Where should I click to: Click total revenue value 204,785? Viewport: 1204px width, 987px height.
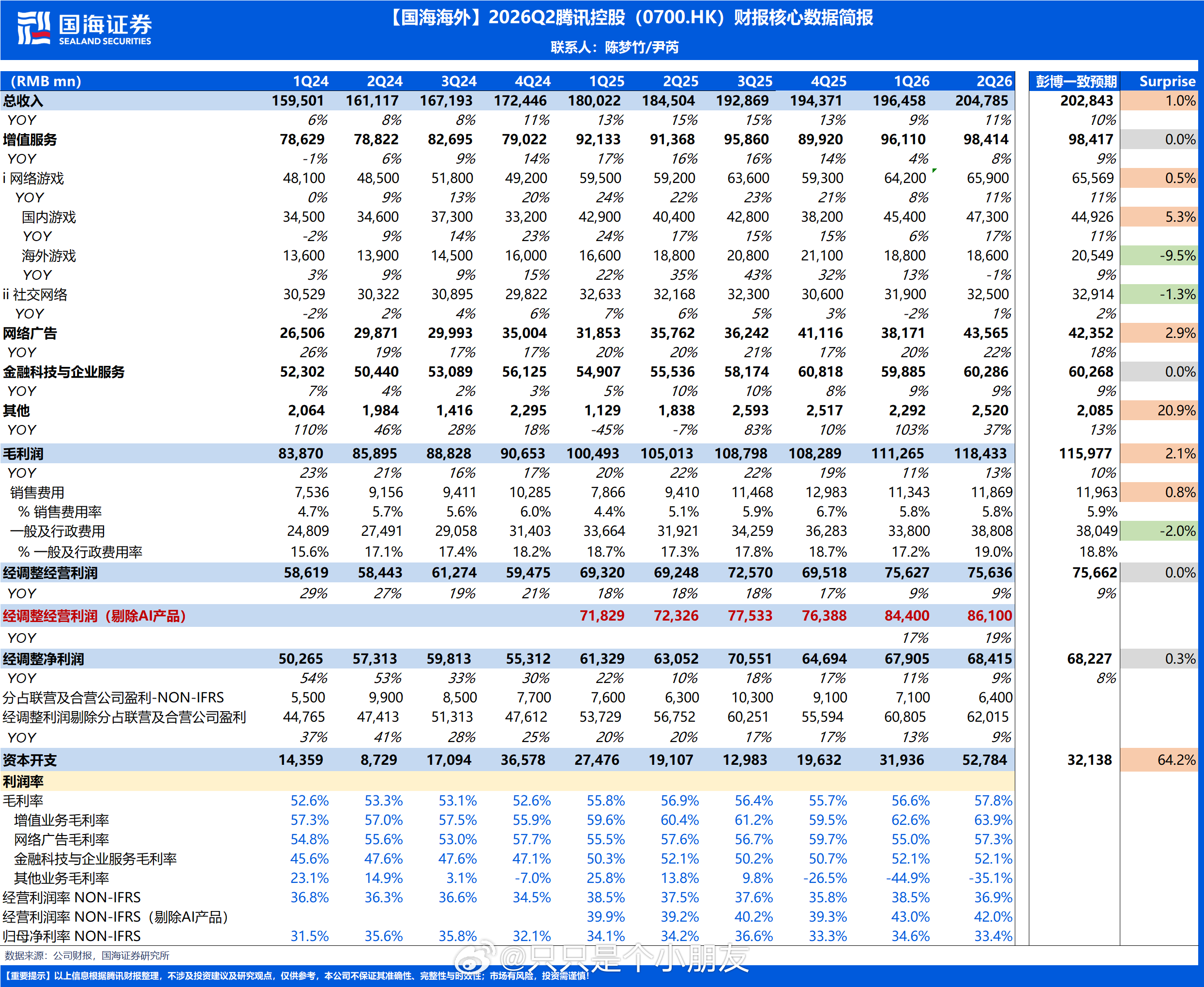(x=982, y=101)
